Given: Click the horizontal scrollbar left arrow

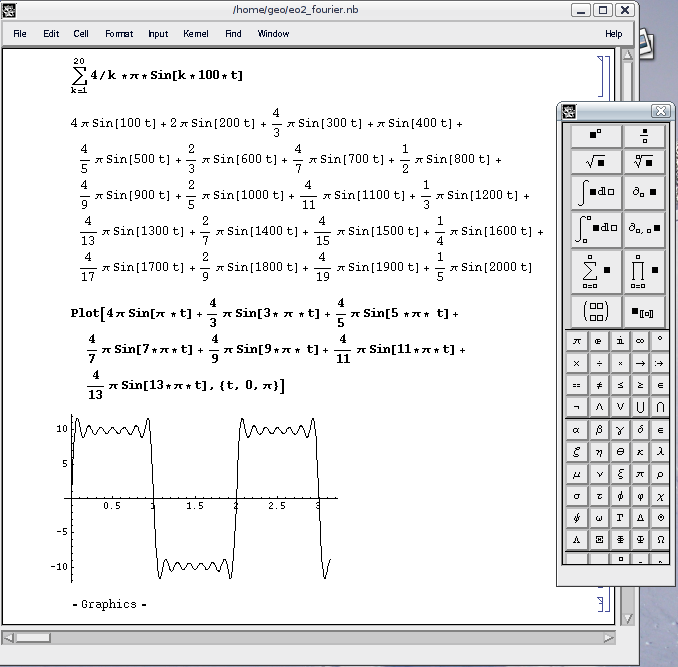Looking at the screenshot, I should coord(8,638).
